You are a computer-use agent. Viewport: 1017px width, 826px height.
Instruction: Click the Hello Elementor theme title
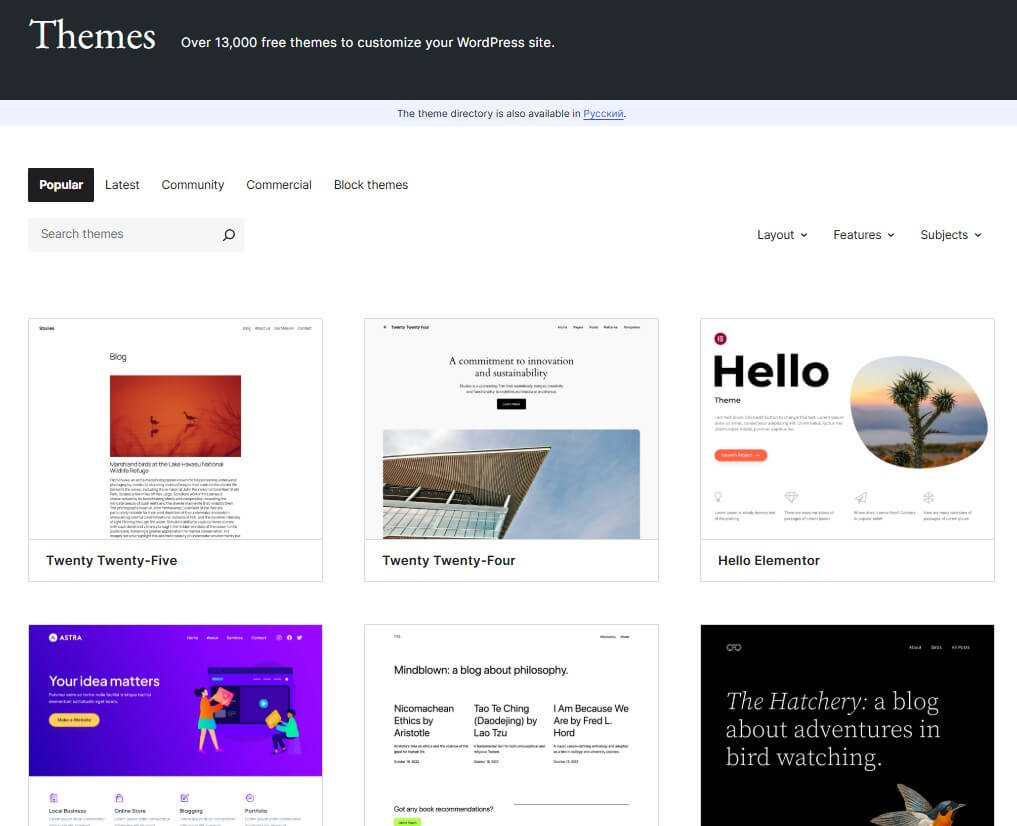pyautogui.click(x=769, y=560)
